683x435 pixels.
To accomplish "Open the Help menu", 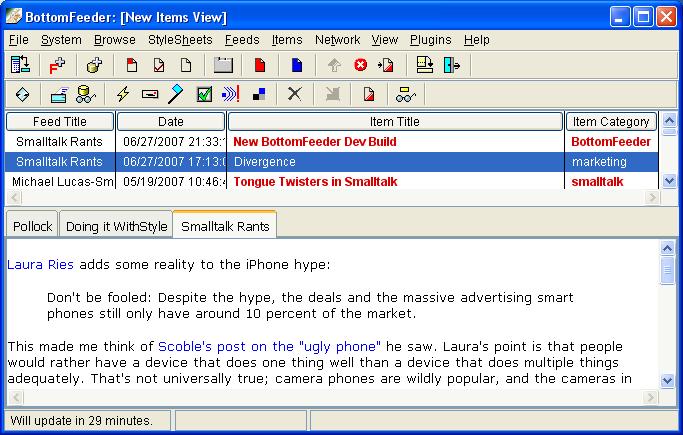I will coord(477,40).
